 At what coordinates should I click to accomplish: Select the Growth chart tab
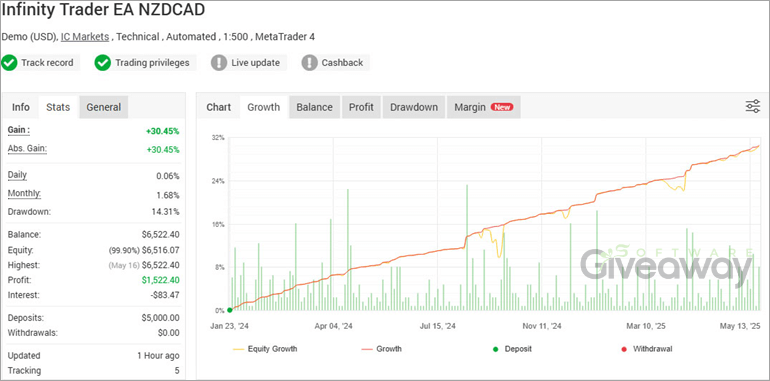point(264,107)
